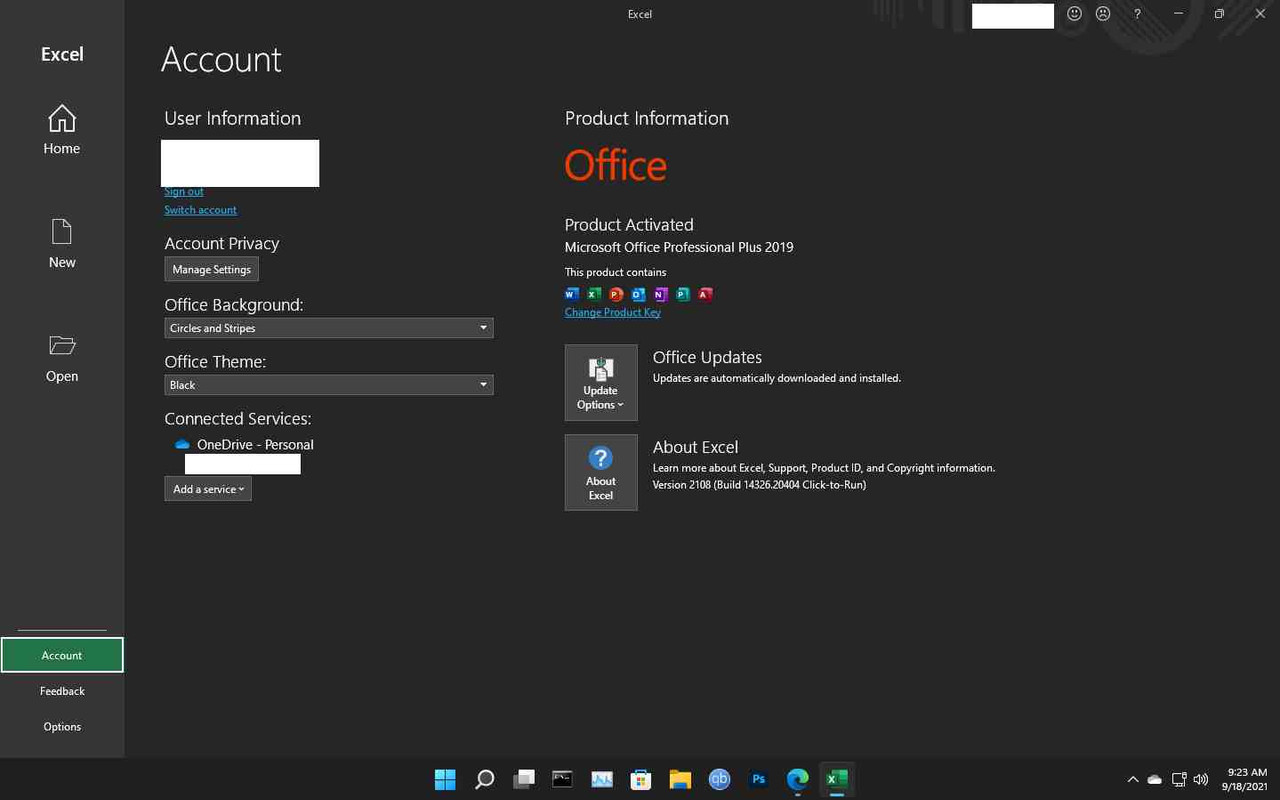1280x800 pixels.
Task: Click the Publisher app icon
Action: 683,294
